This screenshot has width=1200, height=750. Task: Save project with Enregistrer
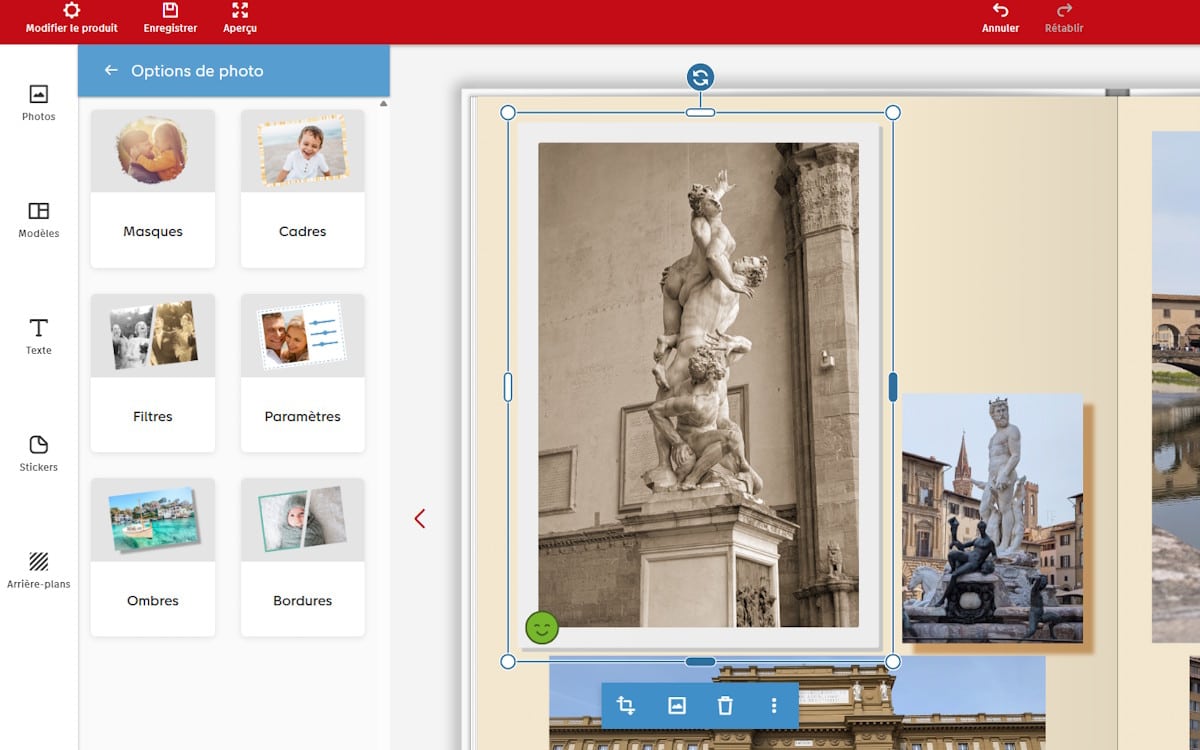point(170,18)
